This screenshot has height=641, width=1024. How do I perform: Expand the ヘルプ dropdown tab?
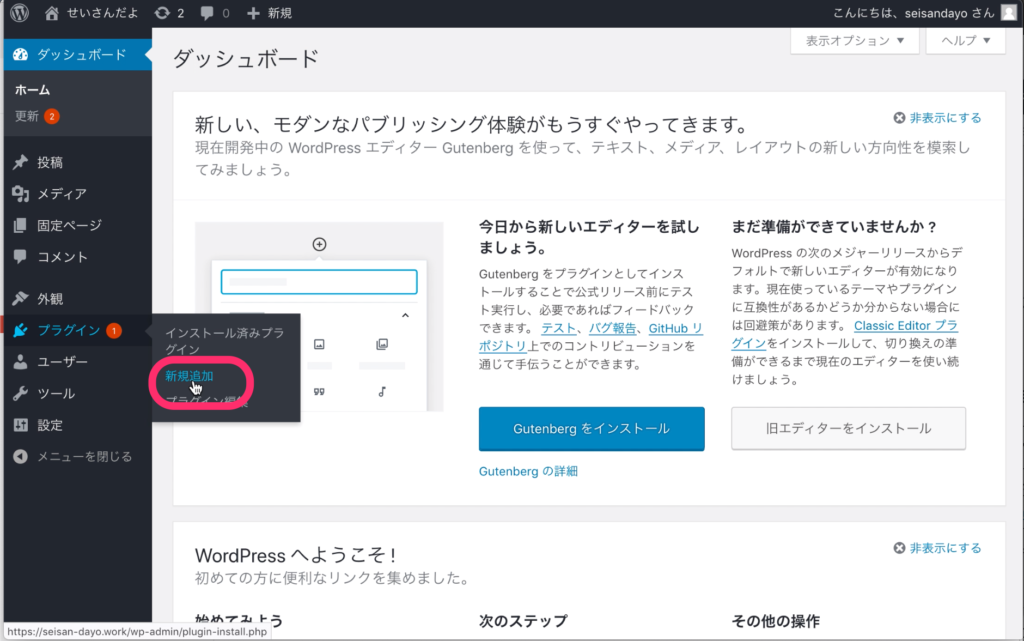(965, 41)
